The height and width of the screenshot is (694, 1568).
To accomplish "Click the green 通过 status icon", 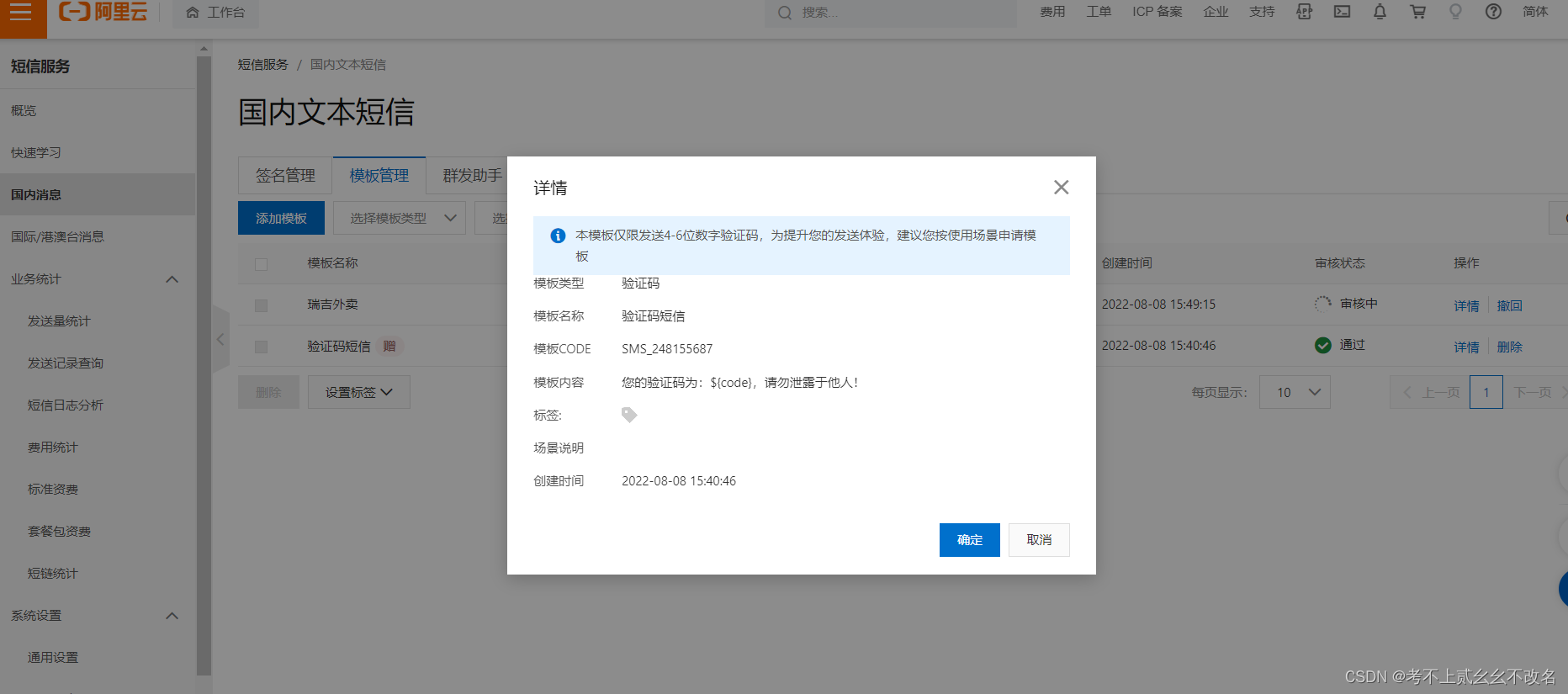I will coord(1323,345).
